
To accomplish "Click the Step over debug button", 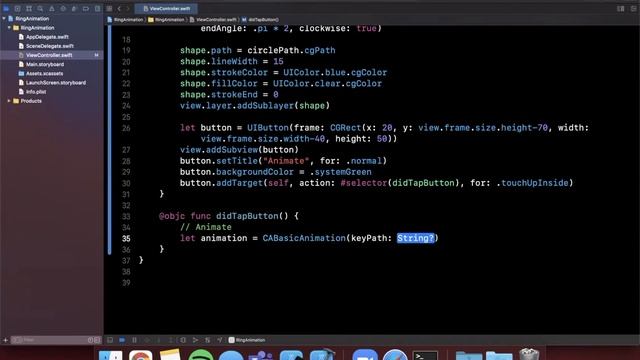I will (147, 340).
